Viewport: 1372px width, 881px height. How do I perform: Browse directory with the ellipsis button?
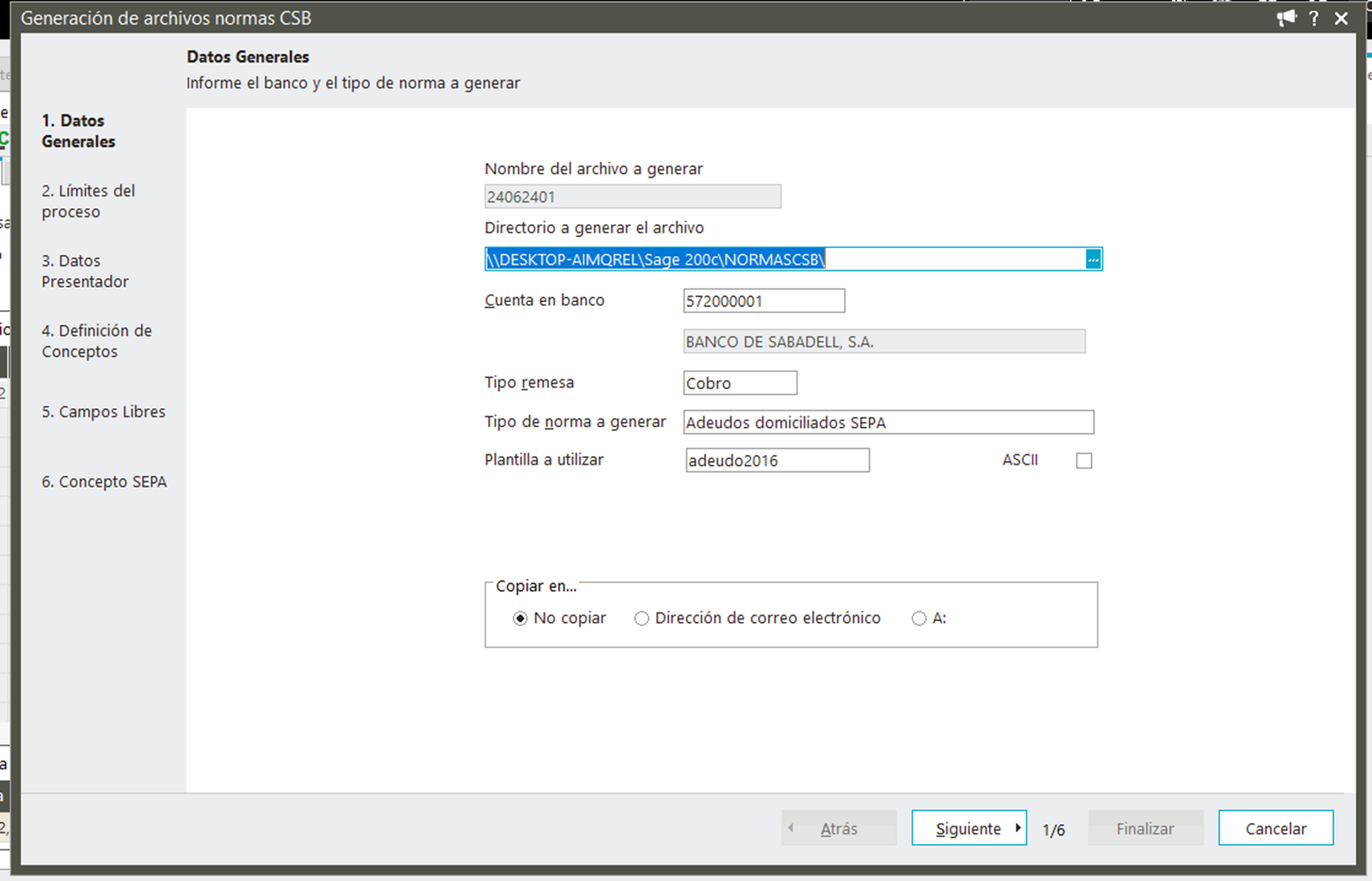(x=1093, y=259)
